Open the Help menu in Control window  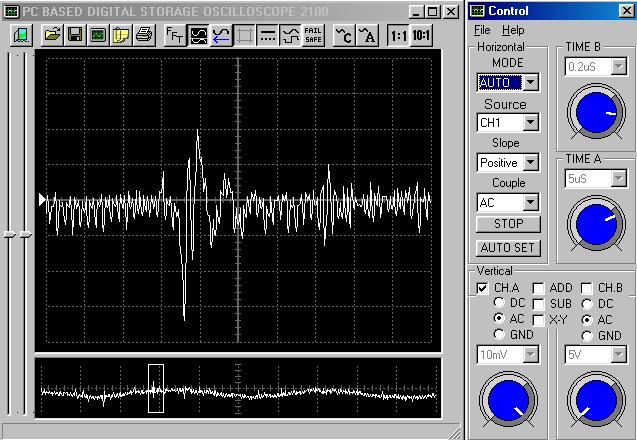pos(512,31)
